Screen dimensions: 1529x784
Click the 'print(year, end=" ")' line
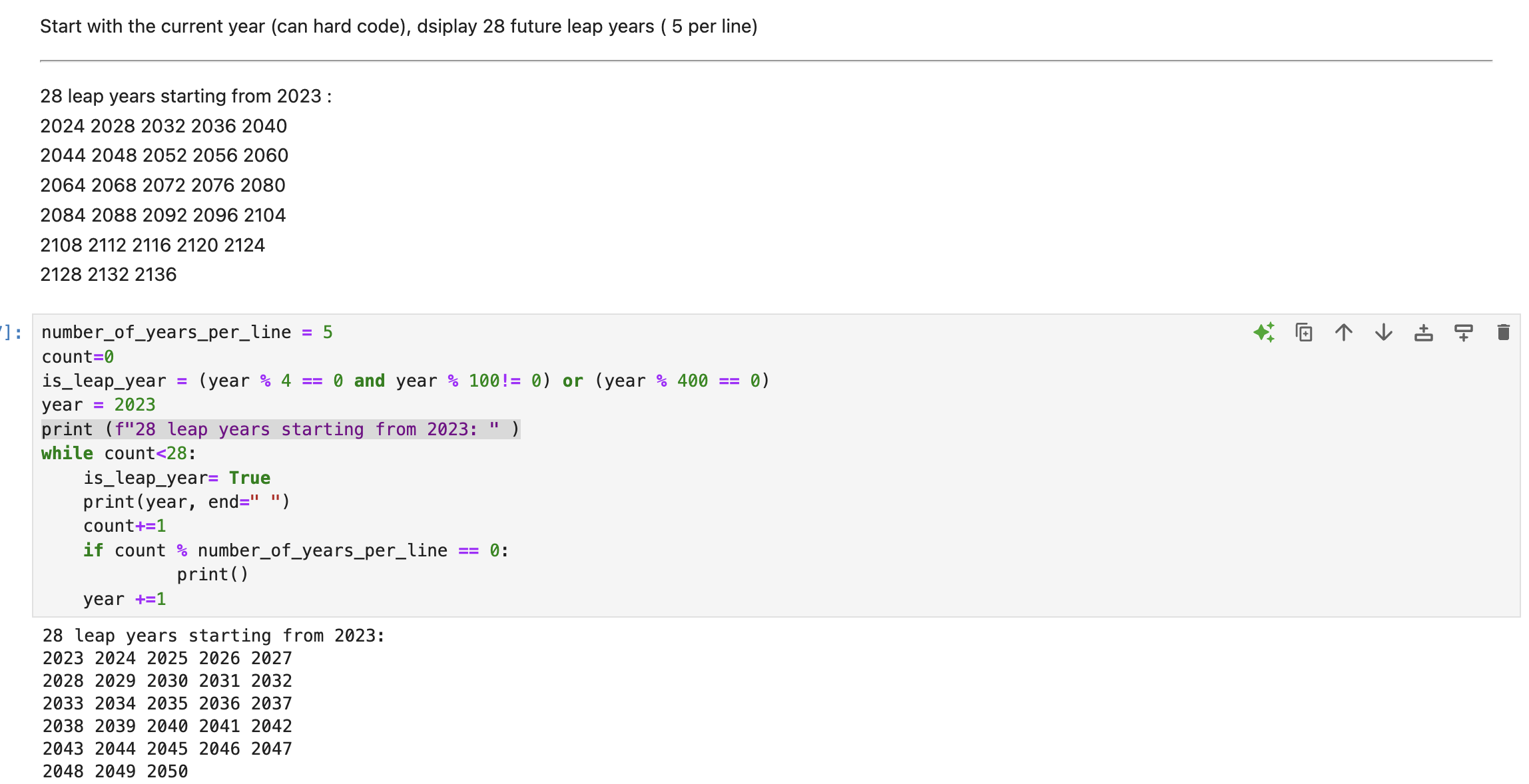tap(186, 501)
